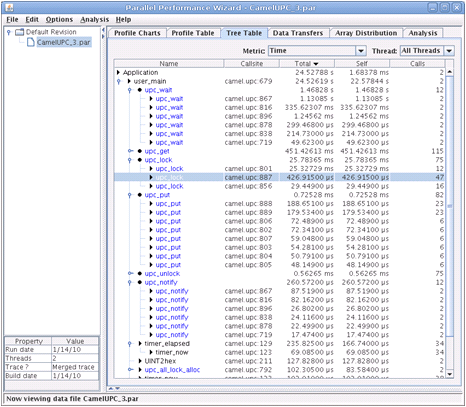Sort by the Callsite column header

[252, 63]
